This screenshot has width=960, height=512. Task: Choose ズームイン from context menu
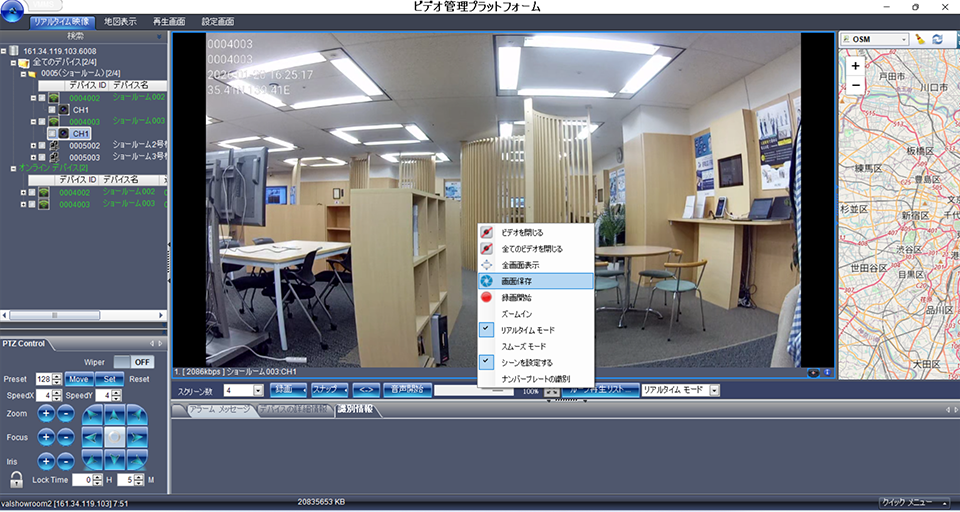point(536,314)
